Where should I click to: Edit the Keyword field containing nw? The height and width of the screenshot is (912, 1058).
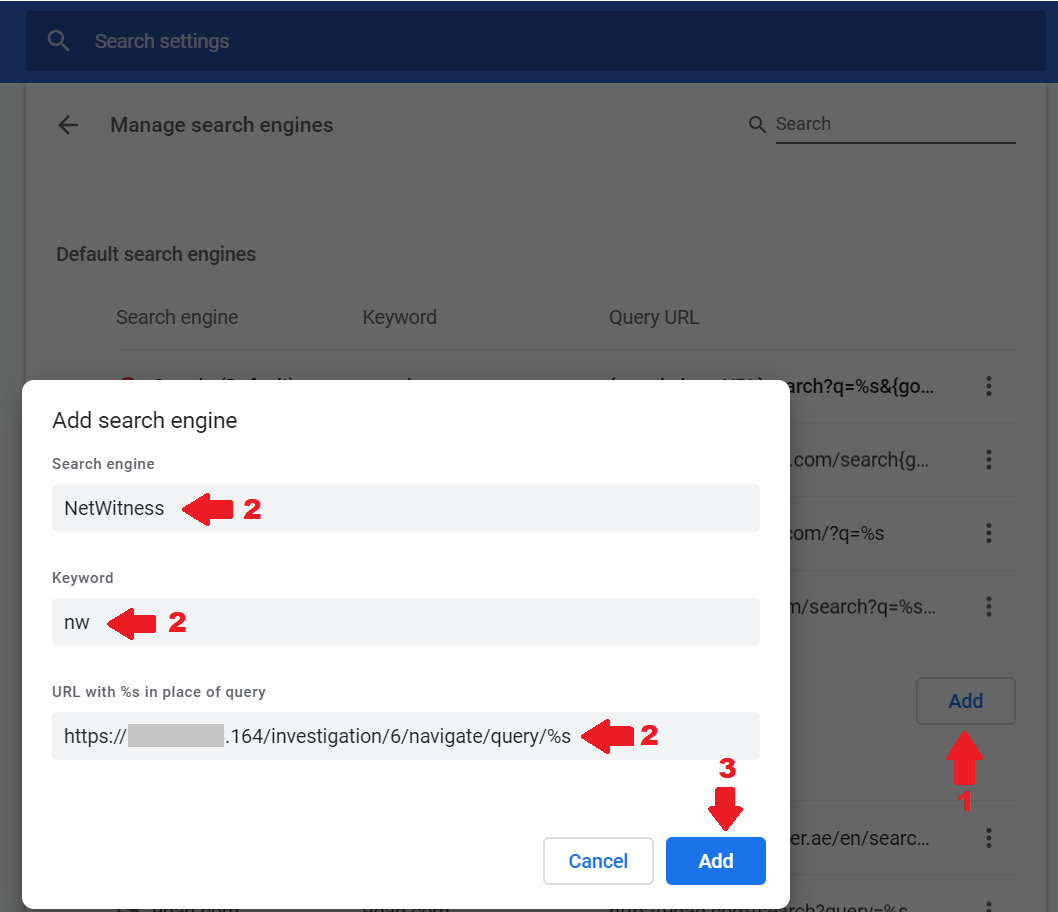[x=406, y=622]
